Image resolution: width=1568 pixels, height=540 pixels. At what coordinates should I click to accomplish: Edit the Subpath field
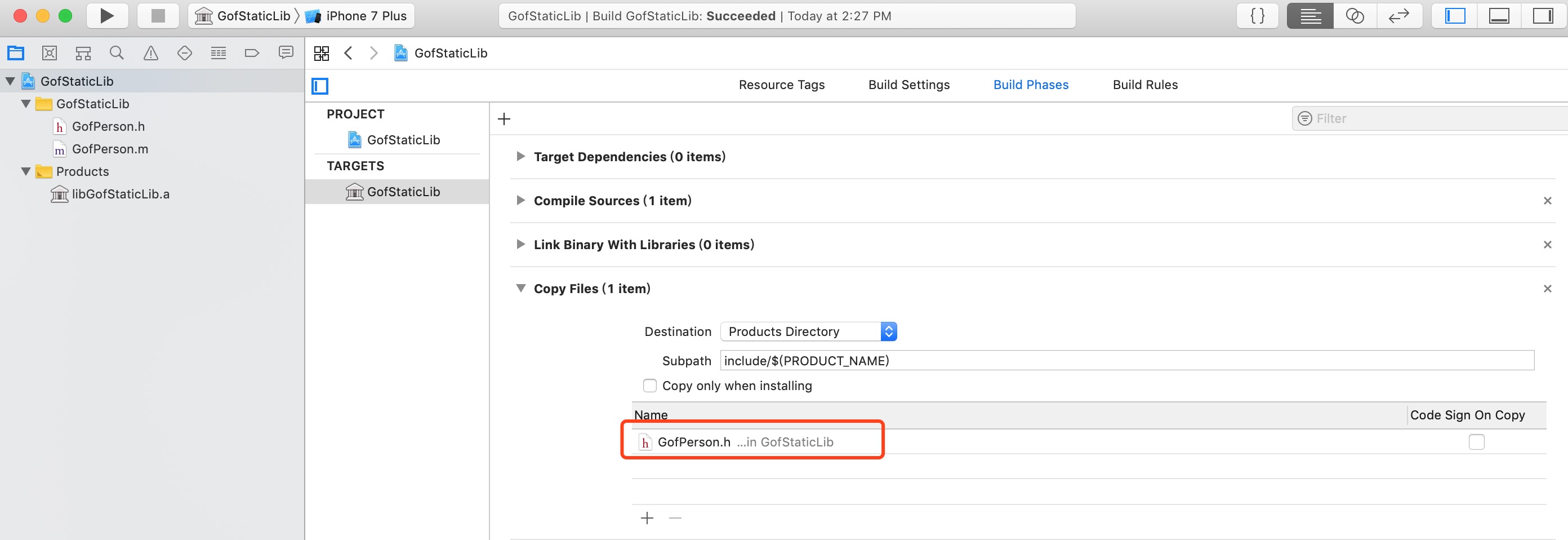click(x=1126, y=361)
